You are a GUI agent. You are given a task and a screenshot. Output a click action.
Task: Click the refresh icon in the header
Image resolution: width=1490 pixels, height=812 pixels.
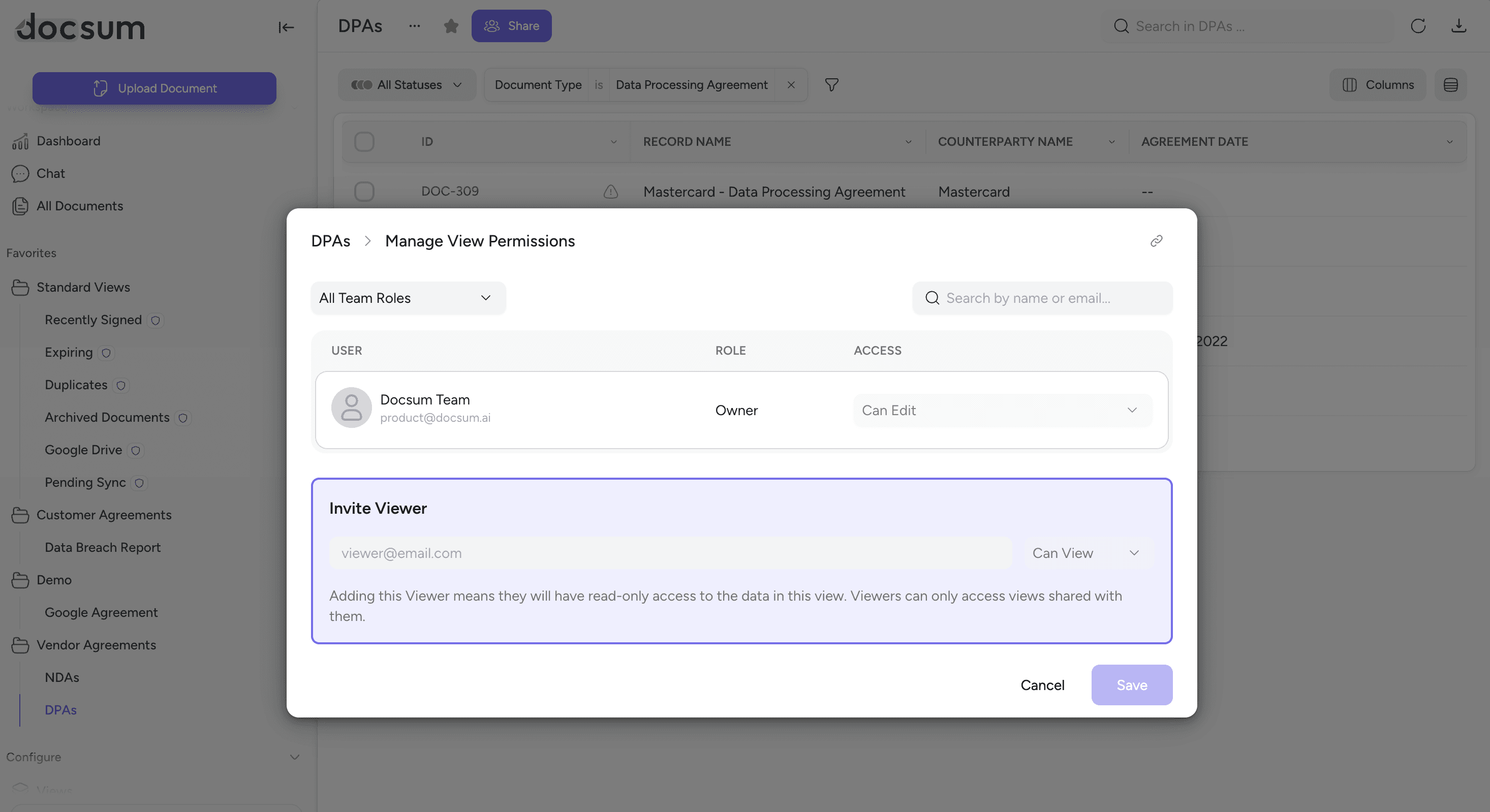coord(1418,26)
